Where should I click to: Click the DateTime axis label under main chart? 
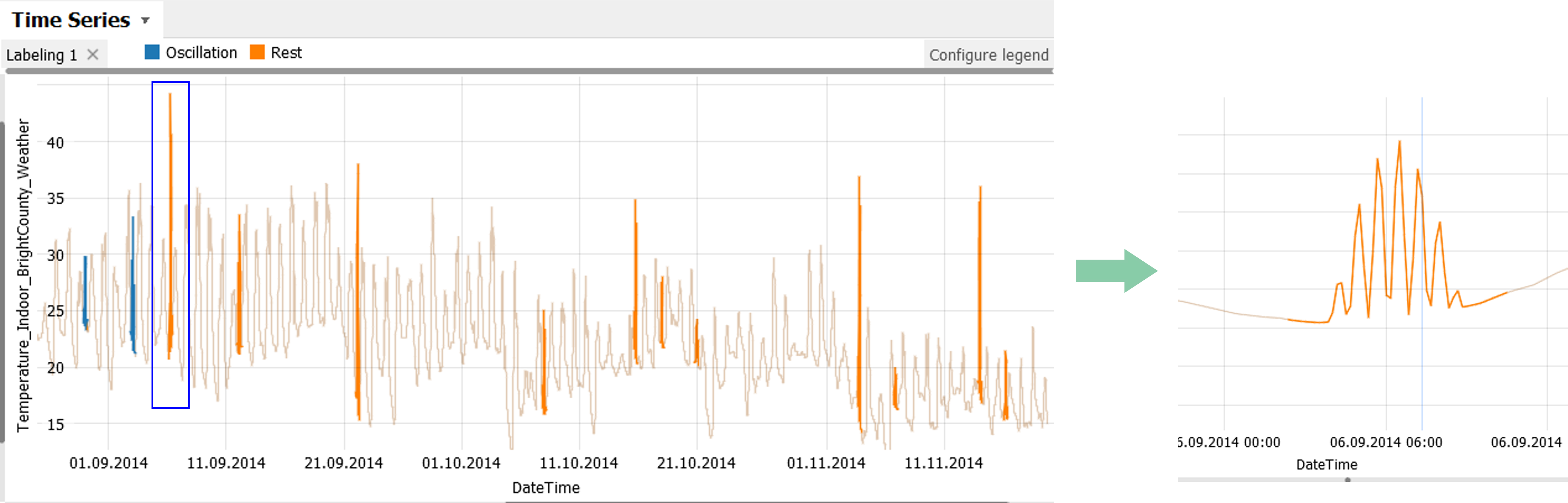tap(545, 488)
